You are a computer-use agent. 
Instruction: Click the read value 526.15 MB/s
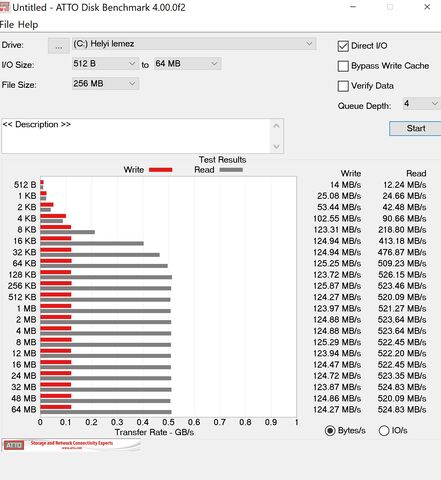(x=402, y=275)
